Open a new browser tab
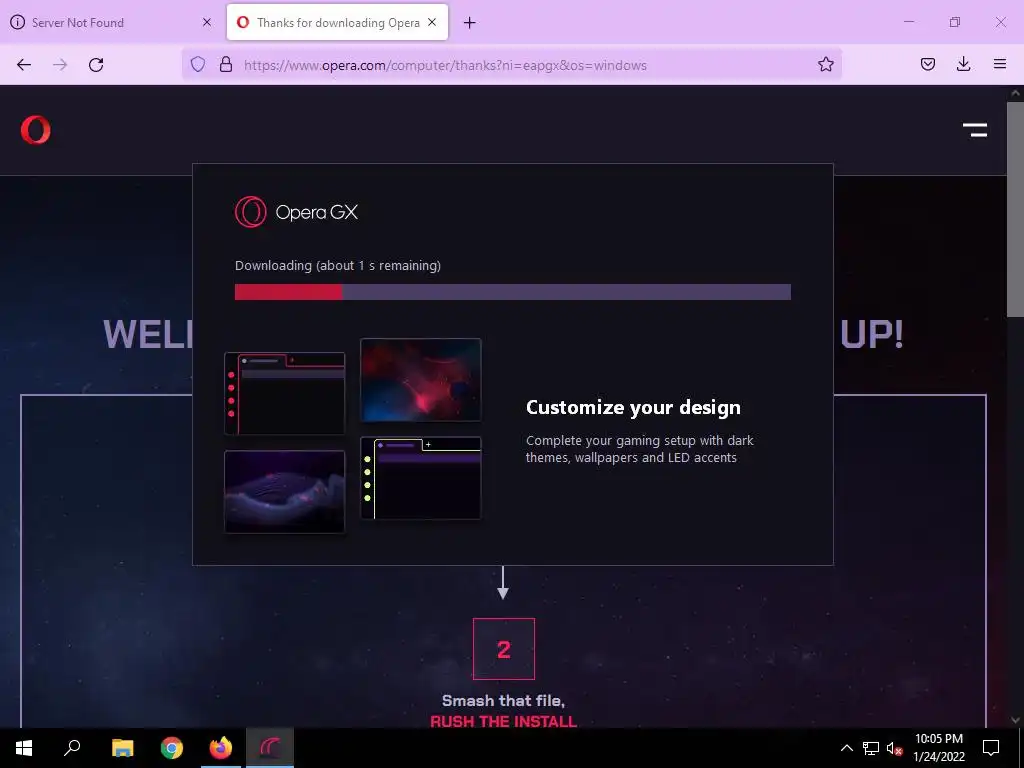Image resolution: width=1024 pixels, height=768 pixels. click(470, 23)
